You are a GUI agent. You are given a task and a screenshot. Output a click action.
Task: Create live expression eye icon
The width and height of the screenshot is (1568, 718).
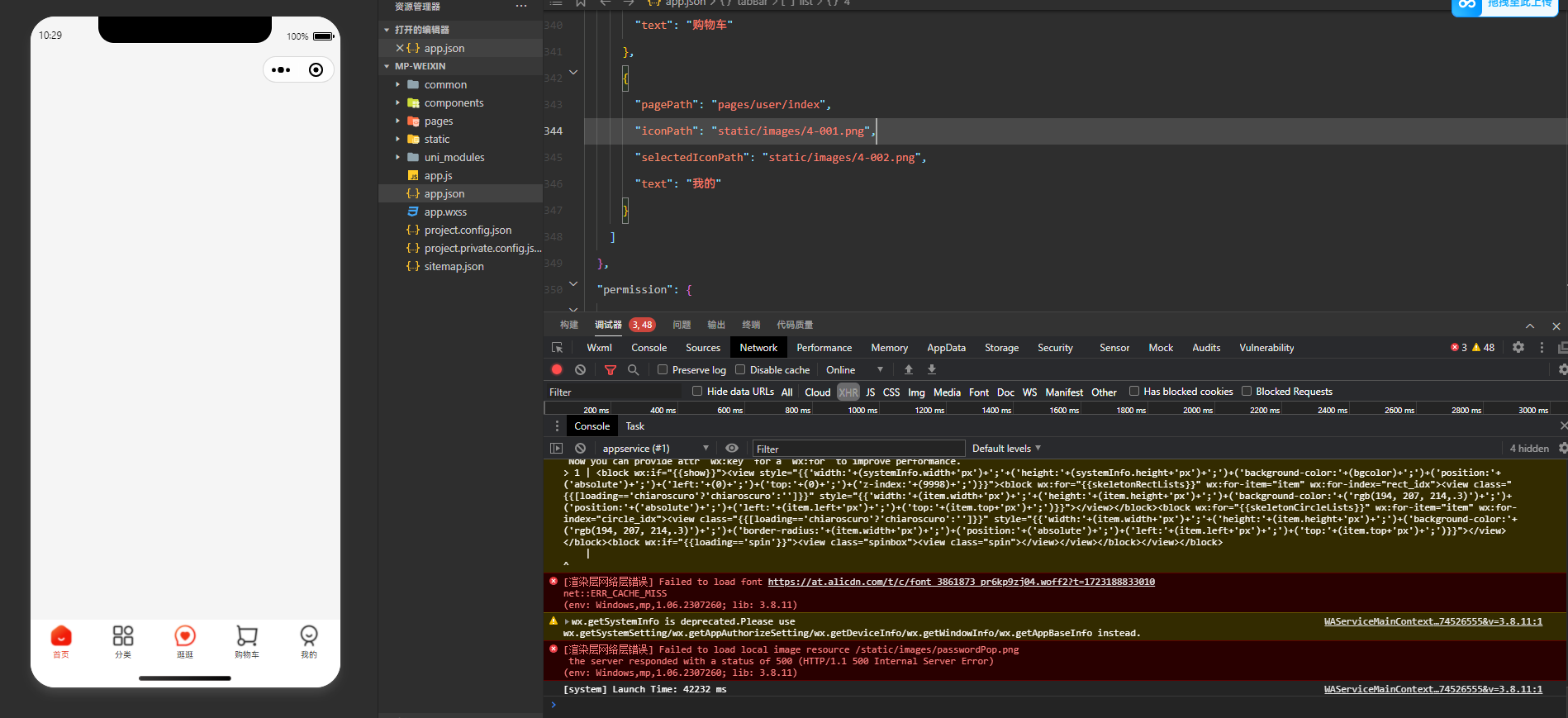pos(732,448)
